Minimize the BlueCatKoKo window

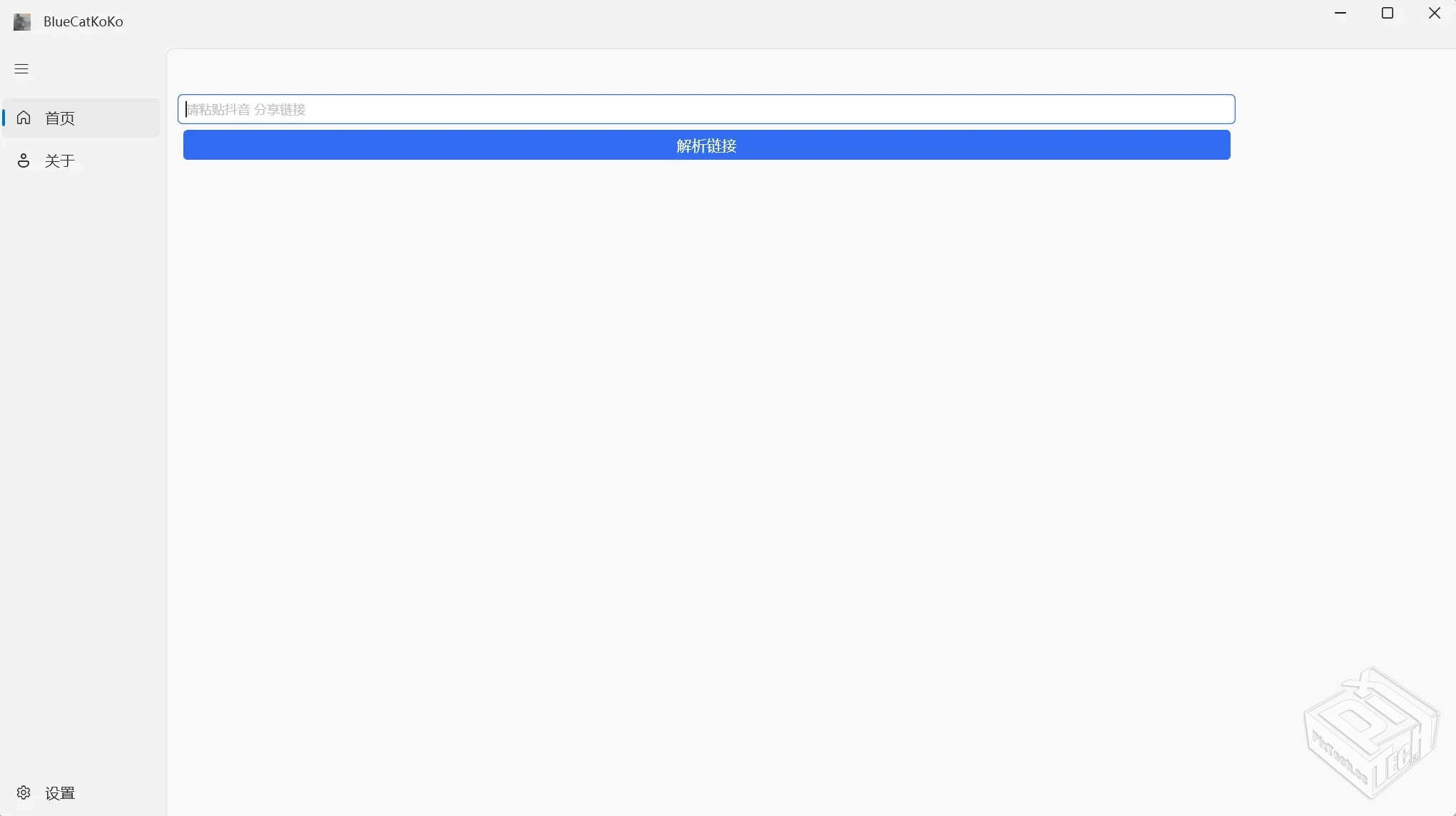pos(1340,13)
